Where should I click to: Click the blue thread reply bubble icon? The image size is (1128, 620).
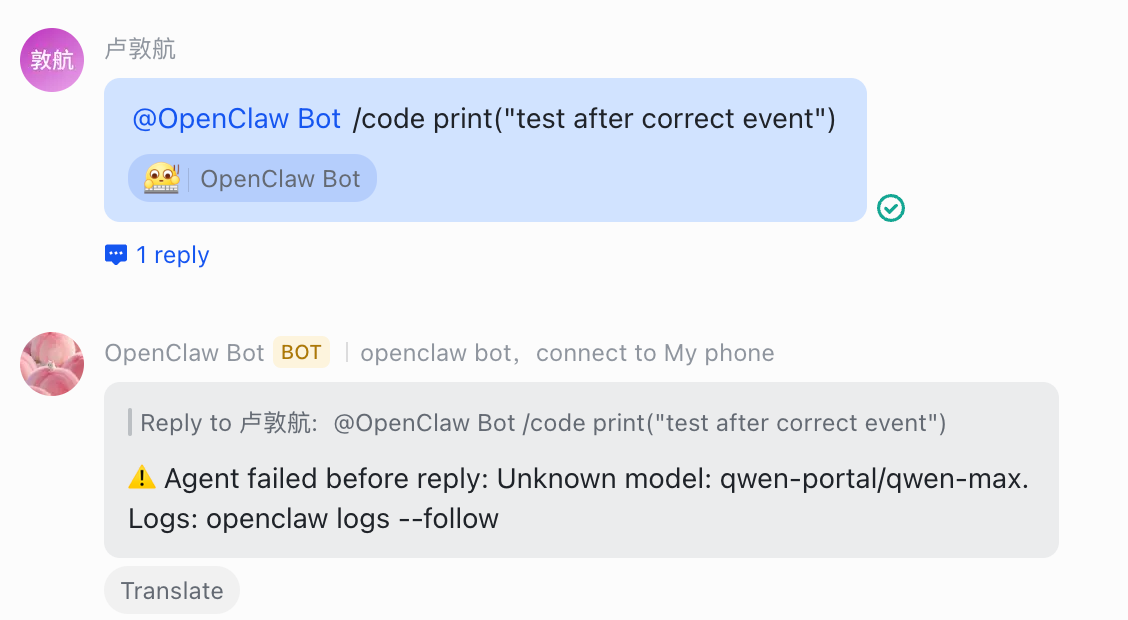click(116, 255)
